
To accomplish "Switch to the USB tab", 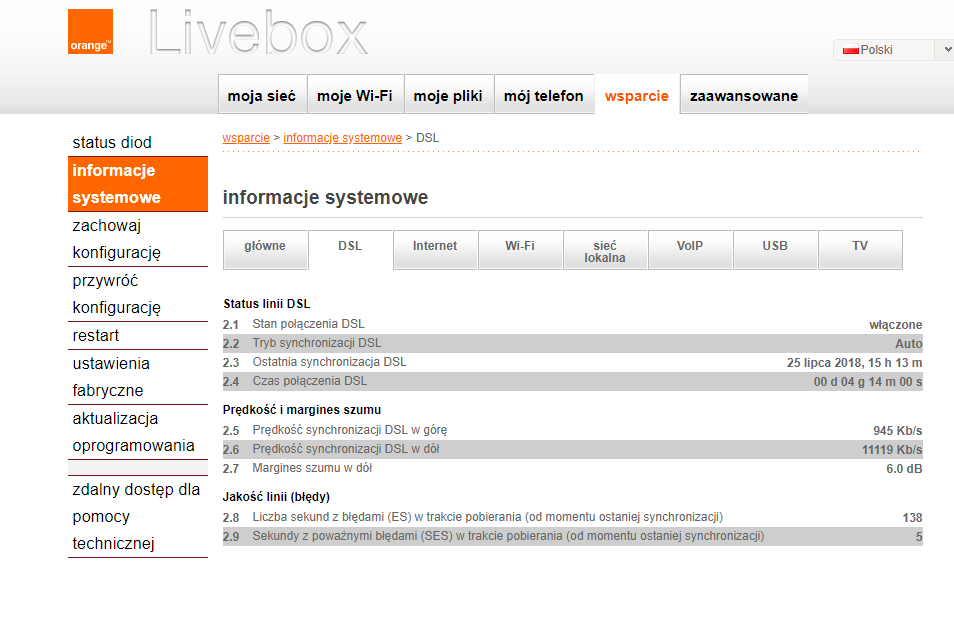I will [775, 247].
